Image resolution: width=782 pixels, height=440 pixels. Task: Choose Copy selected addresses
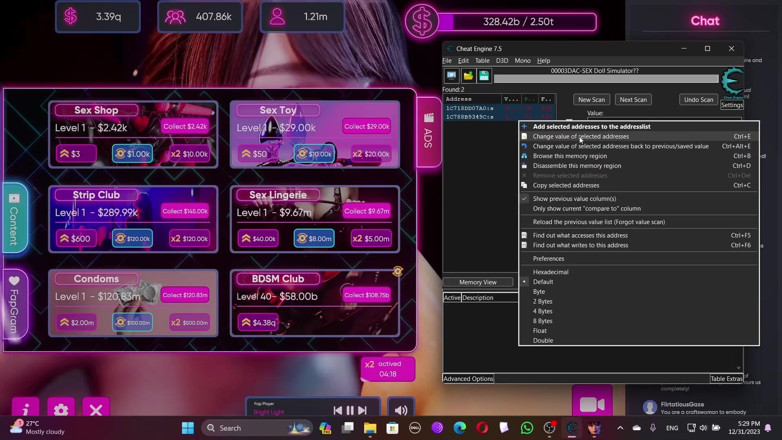tap(639, 185)
